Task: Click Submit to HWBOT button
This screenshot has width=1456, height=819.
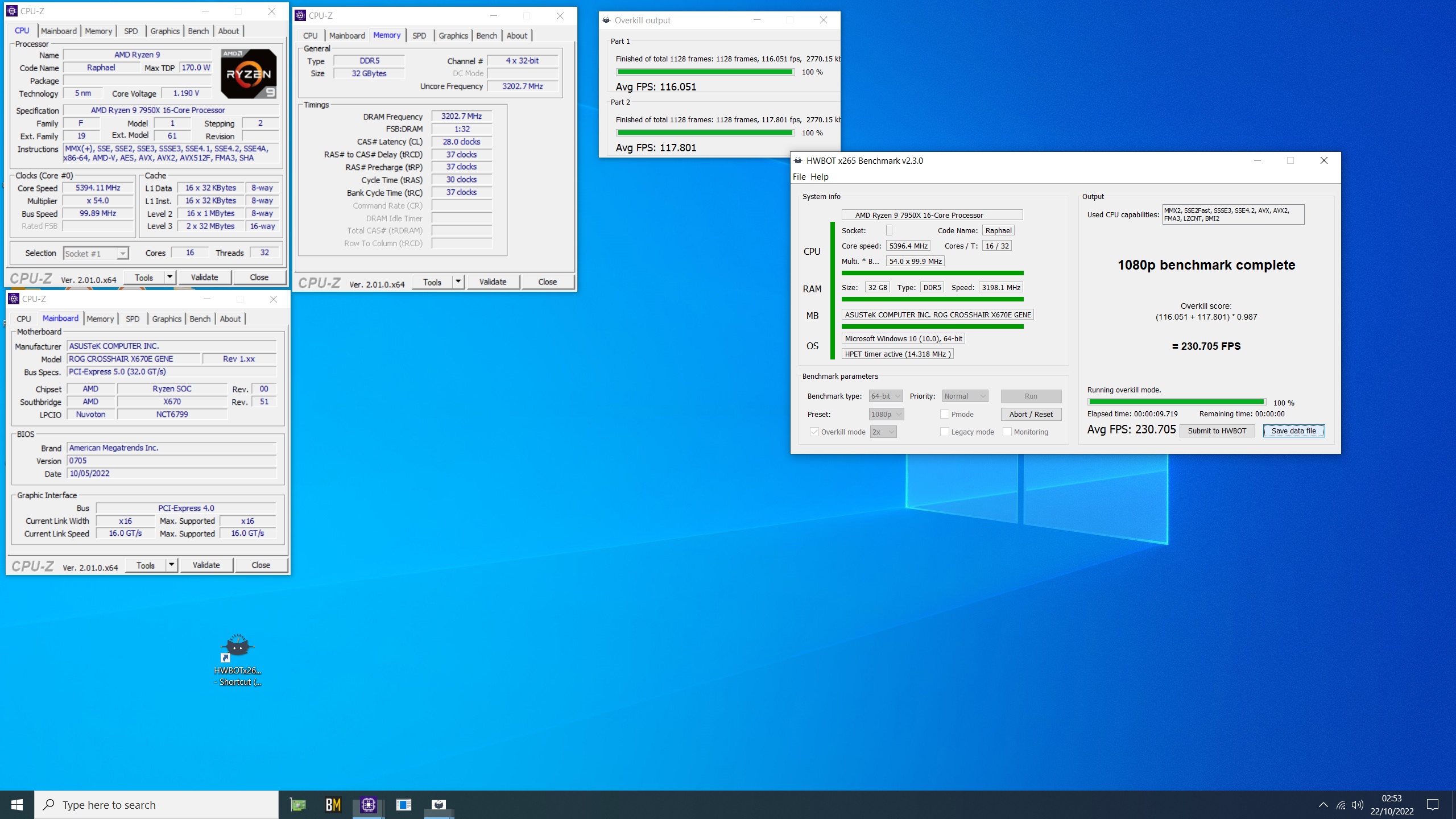Action: click(1217, 431)
